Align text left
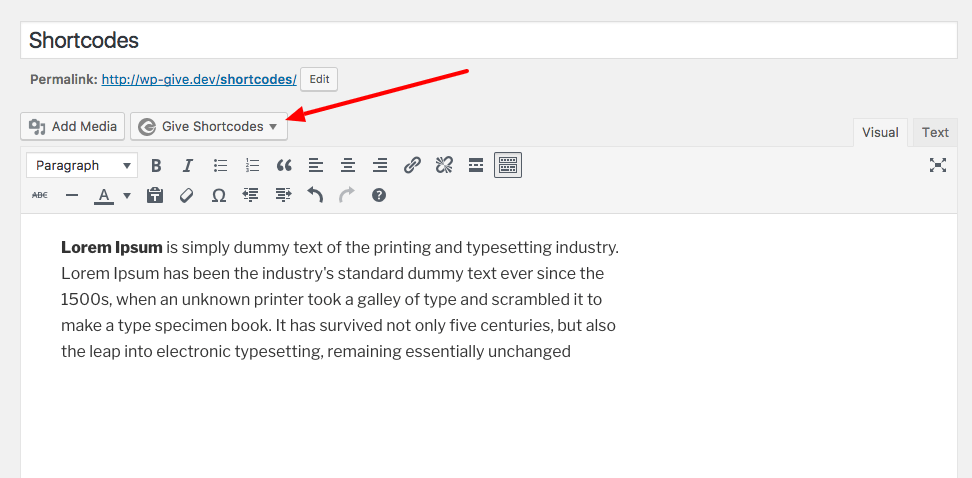The image size is (972, 478). point(316,166)
